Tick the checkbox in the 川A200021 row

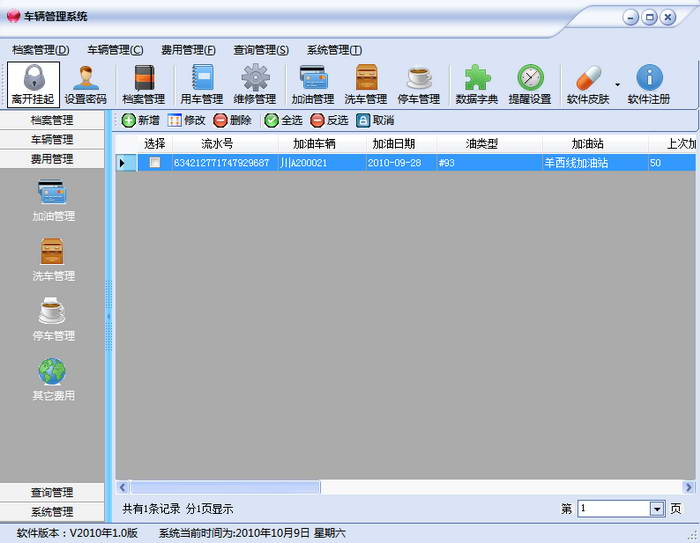click(154, 163)
